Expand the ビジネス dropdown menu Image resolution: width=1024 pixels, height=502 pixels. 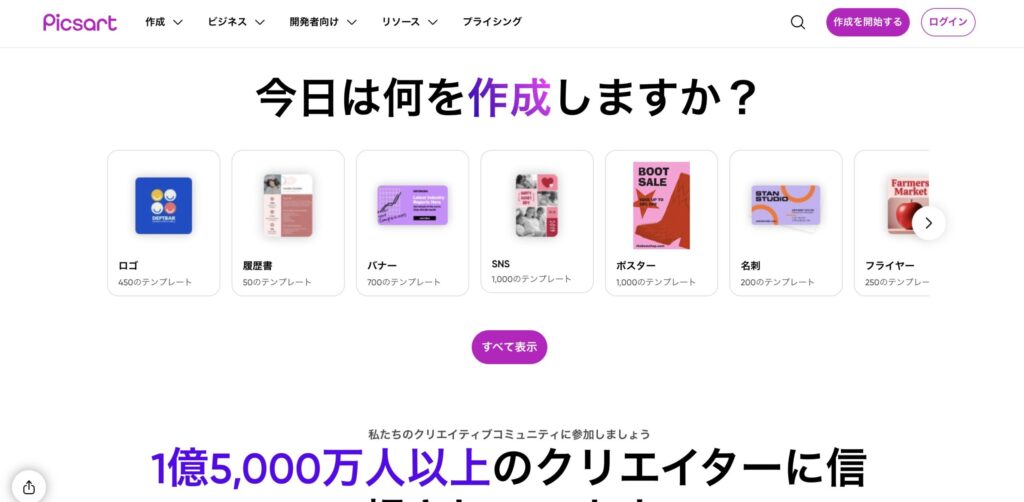(236, 22)
